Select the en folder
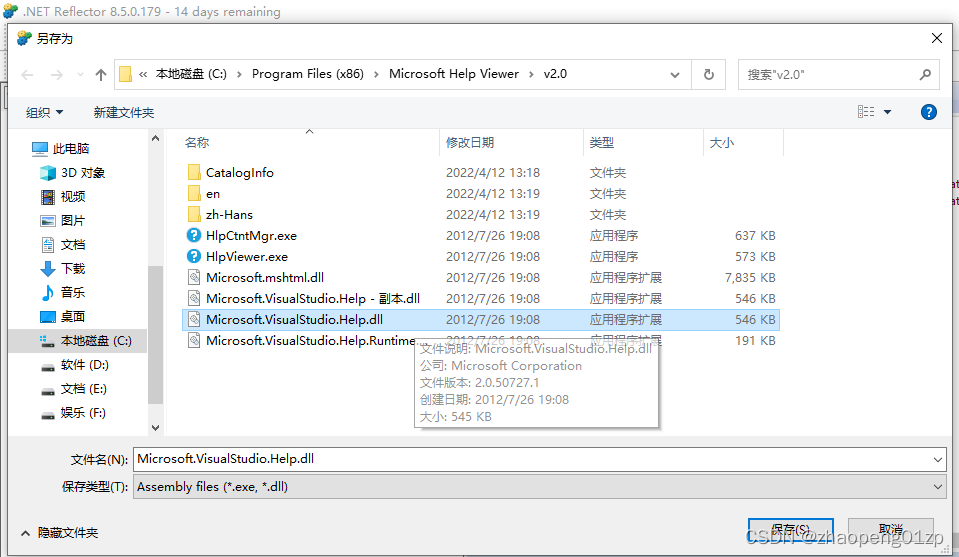 480,194
